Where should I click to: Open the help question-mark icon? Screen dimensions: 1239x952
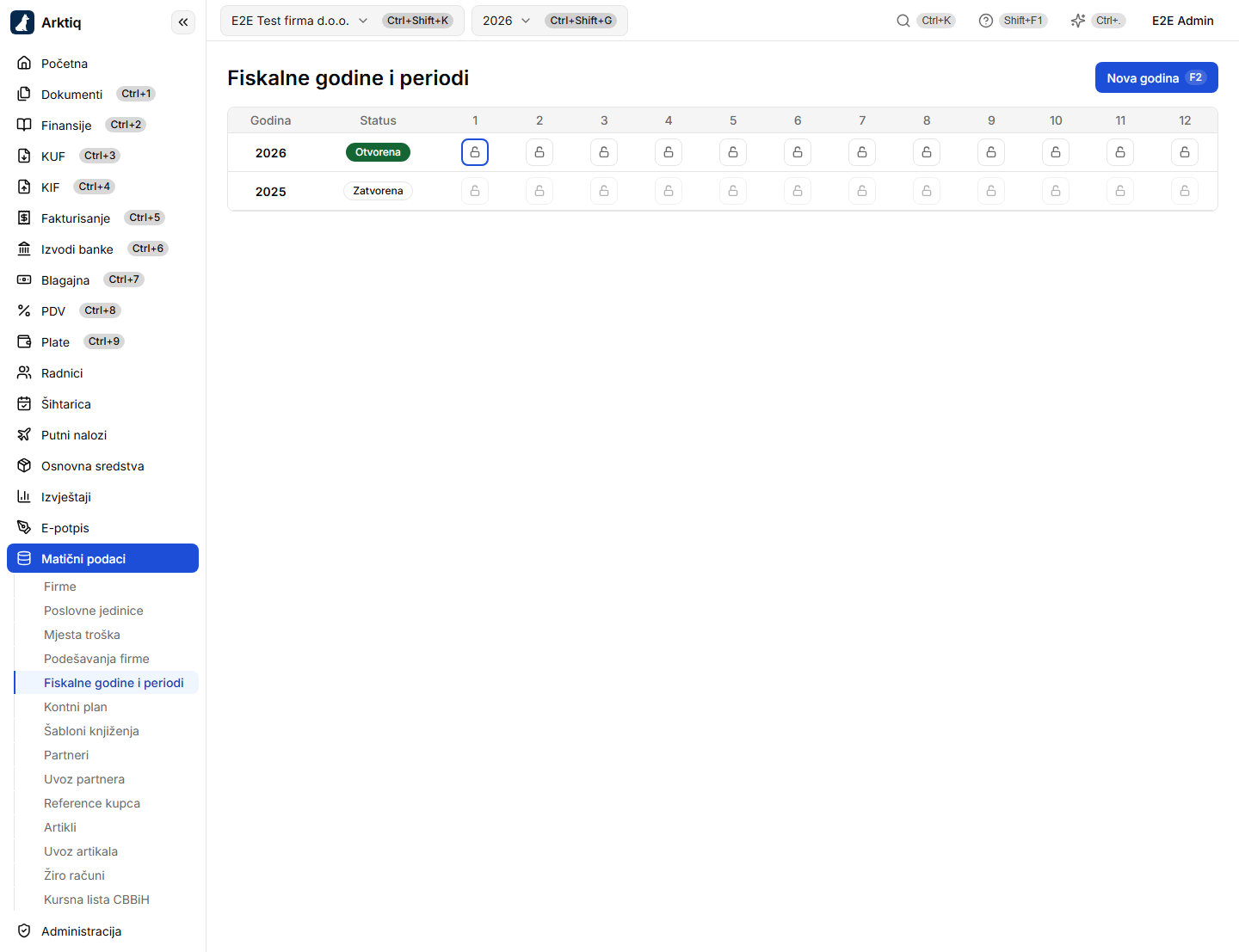[x=986, y=21]
